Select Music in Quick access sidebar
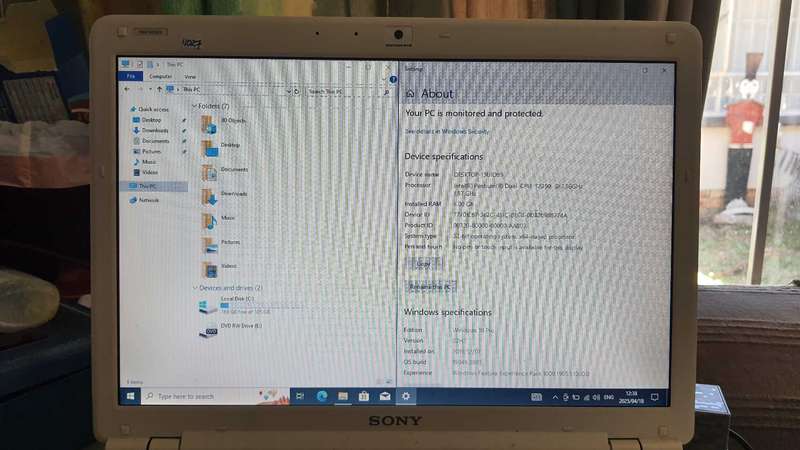The width and height of the screenshot is (800, 450). pyautogui.click(x=145, y=162)
